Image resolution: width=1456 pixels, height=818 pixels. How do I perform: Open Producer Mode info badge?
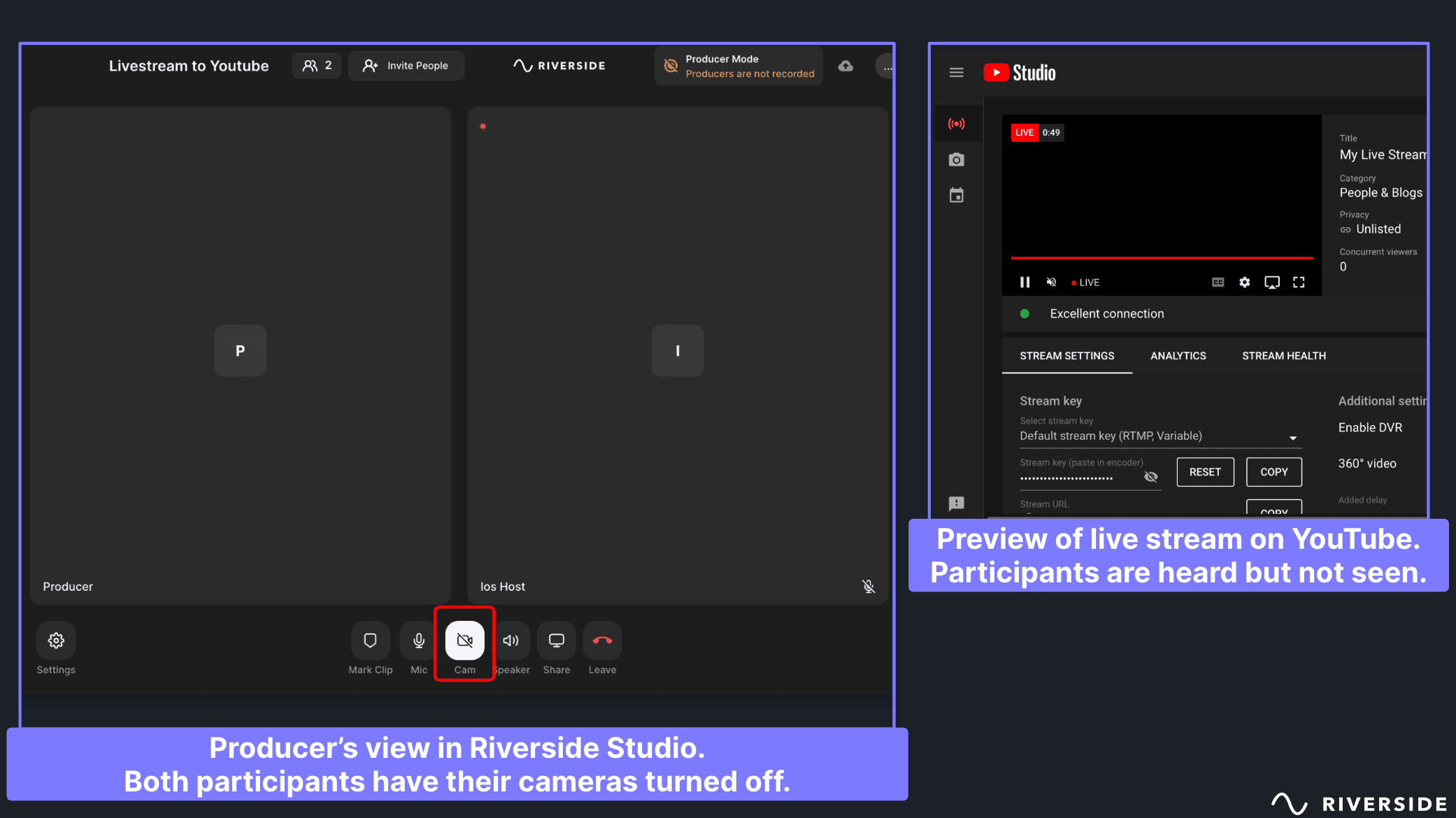tap(739, 66)
